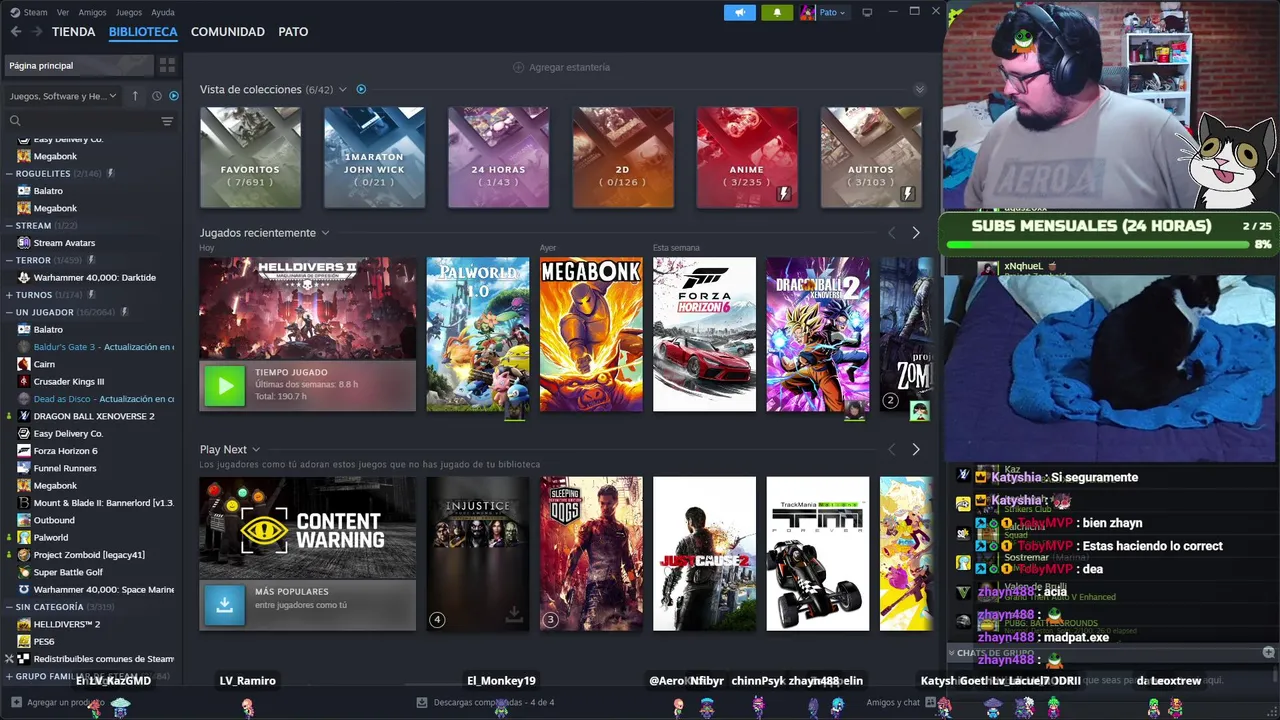The image size is (1280, 720).
Task: Open the Just Cause 2 cover art
Action: [704, 554]
